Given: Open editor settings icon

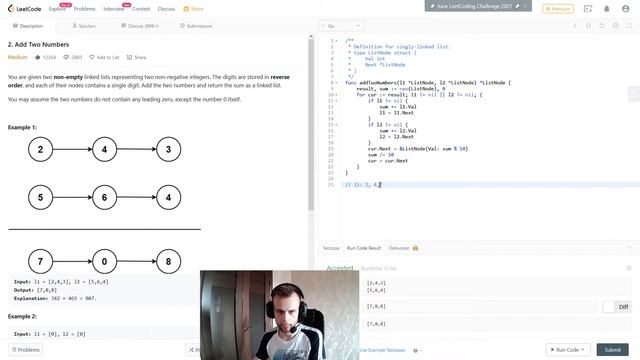Looking at the screenshot, I should pos(616,26).
